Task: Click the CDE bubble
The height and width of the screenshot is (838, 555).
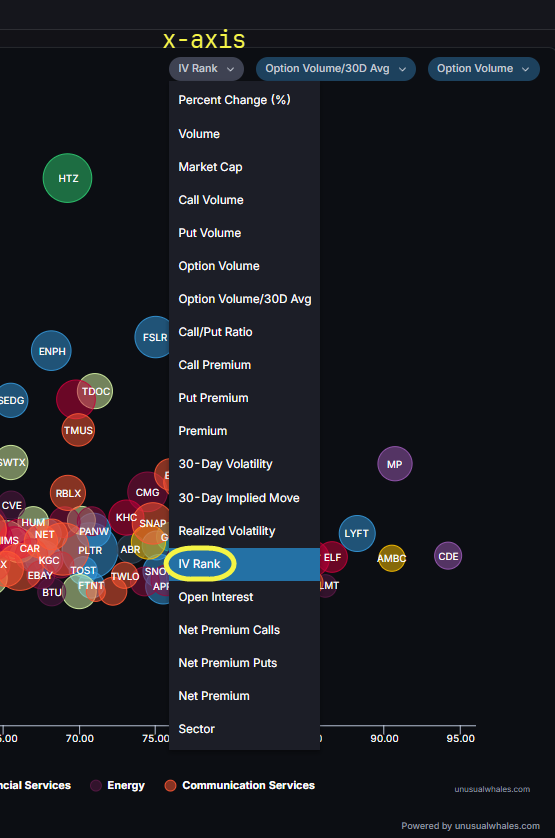Action: 448,556
